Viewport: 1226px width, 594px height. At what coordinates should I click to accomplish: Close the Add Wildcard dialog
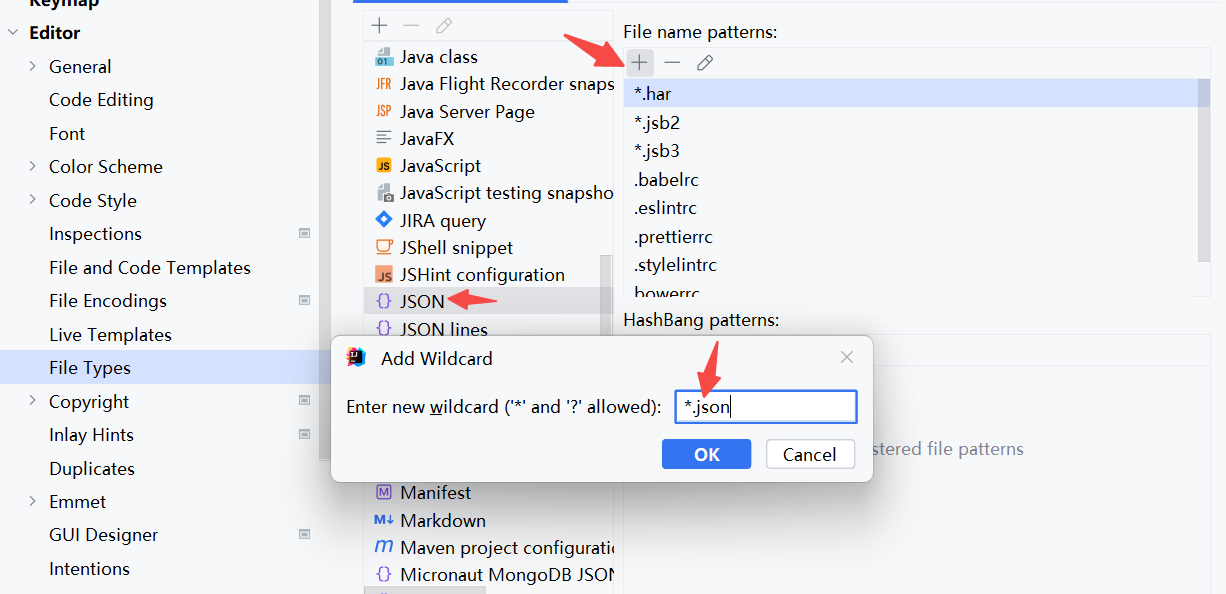(x=846, y=358)
